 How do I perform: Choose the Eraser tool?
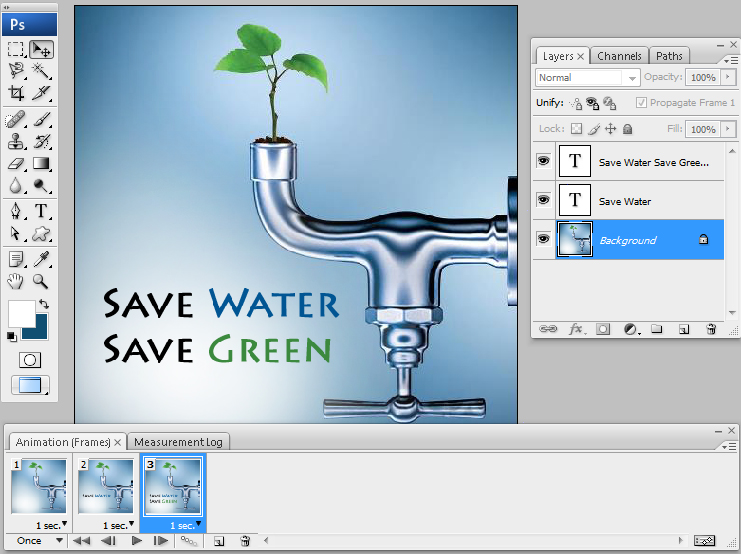[16, 163]
